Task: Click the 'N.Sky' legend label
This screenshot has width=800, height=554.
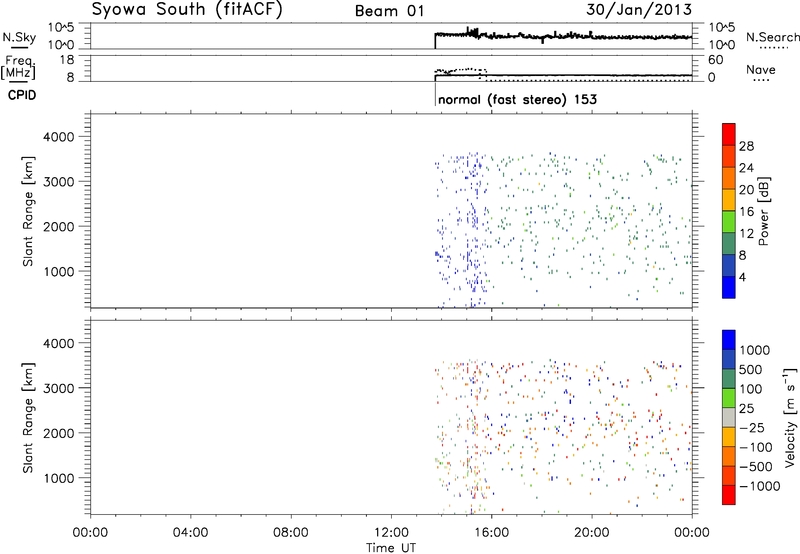Action: tap(19, 37)
